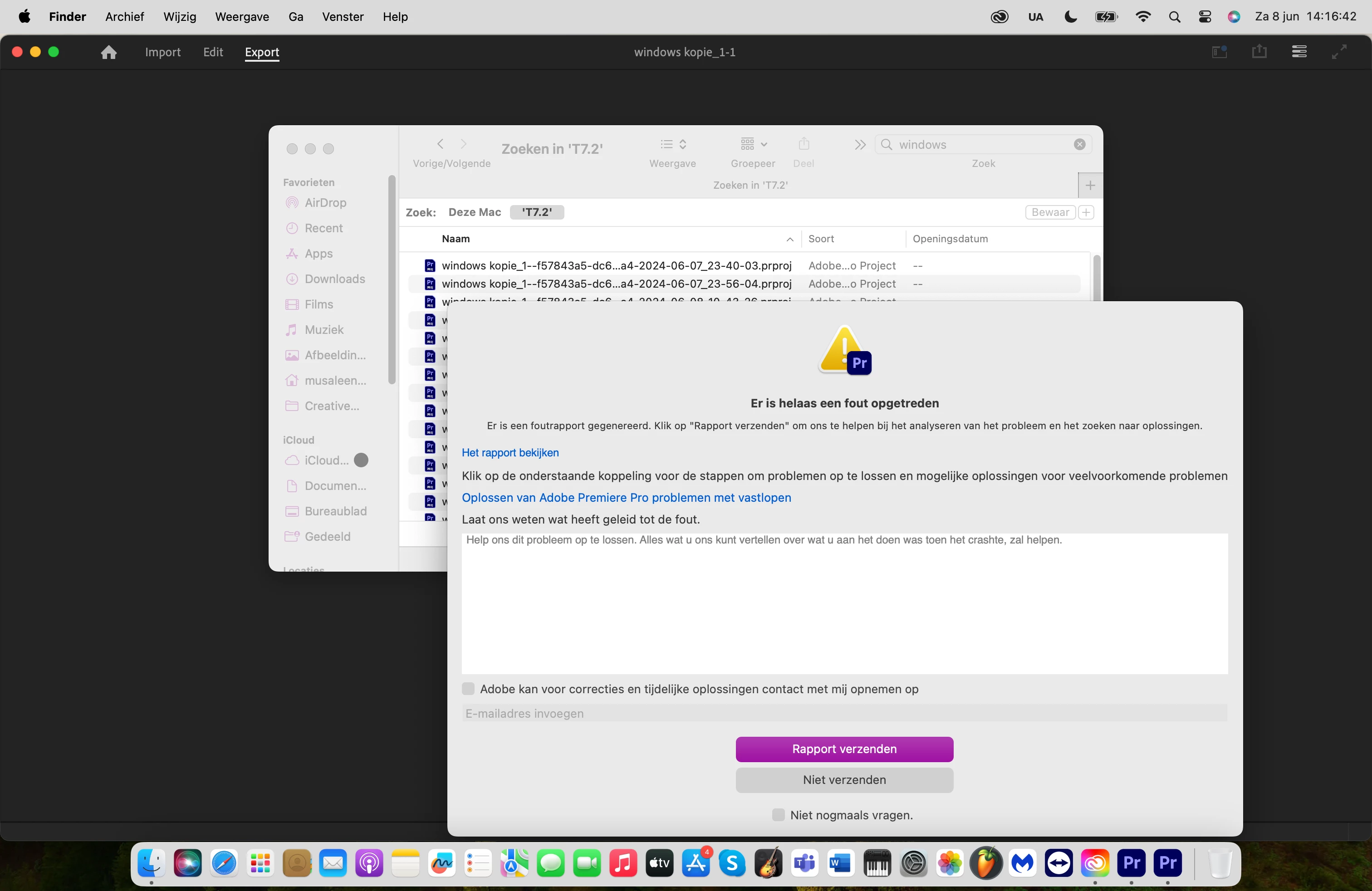Open Microsoft Teams in the dock
This screenshot has height=891, width=1372.
804,863
